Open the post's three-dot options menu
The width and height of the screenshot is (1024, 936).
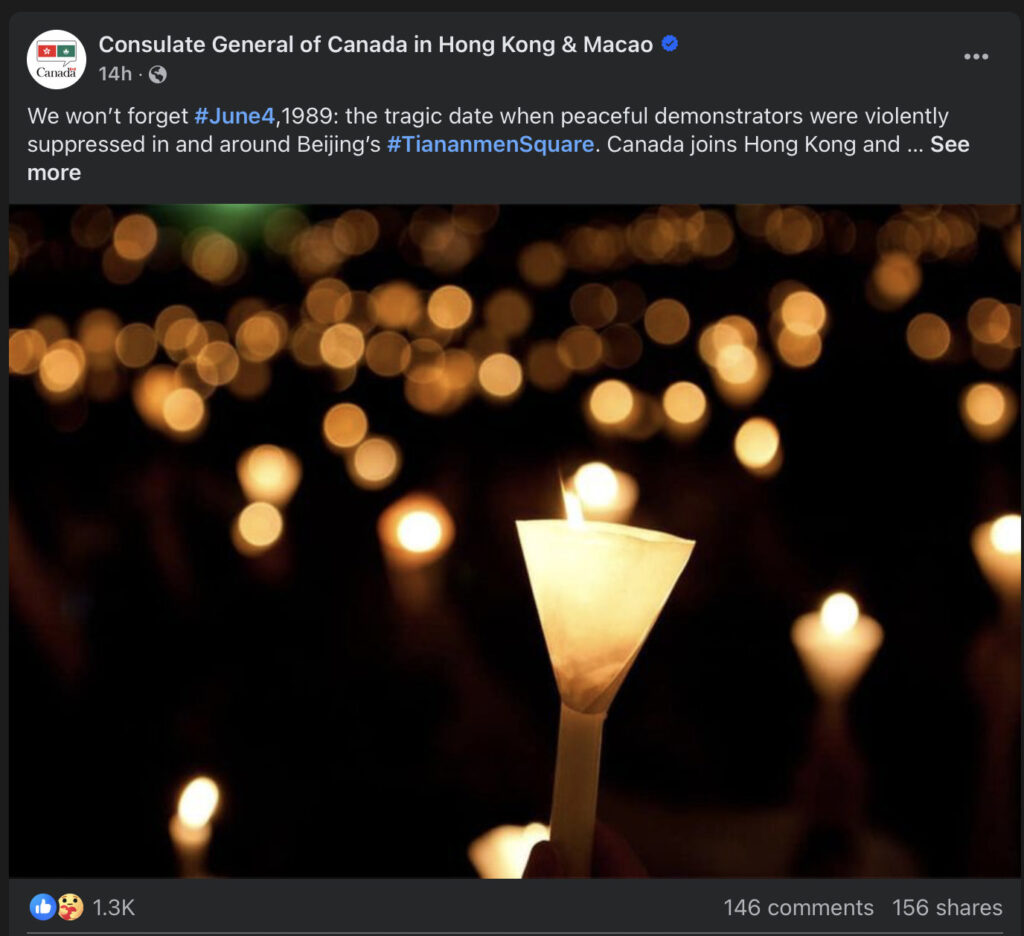pos(976,57)
